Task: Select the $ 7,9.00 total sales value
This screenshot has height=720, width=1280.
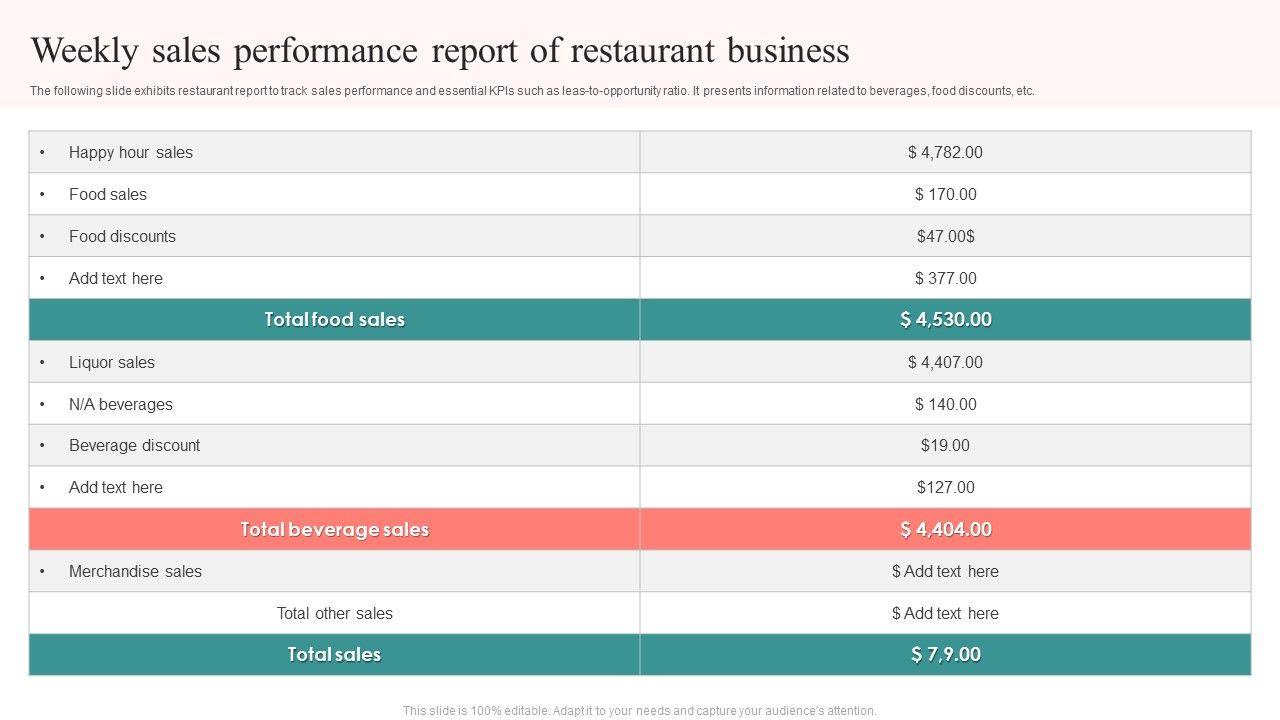Action: (945, 655)
